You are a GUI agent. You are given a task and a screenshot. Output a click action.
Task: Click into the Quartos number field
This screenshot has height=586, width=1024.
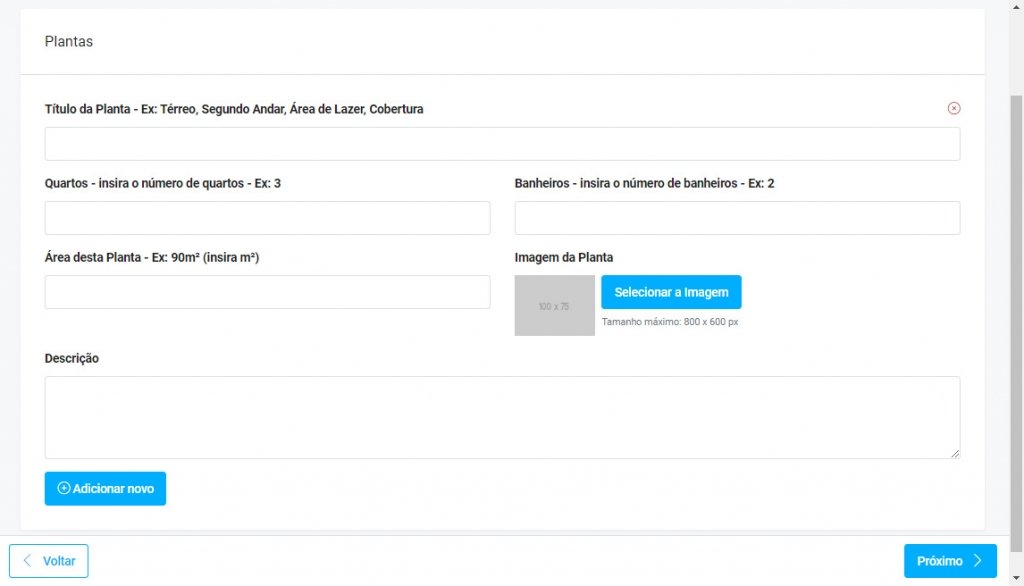click(267, 218)
